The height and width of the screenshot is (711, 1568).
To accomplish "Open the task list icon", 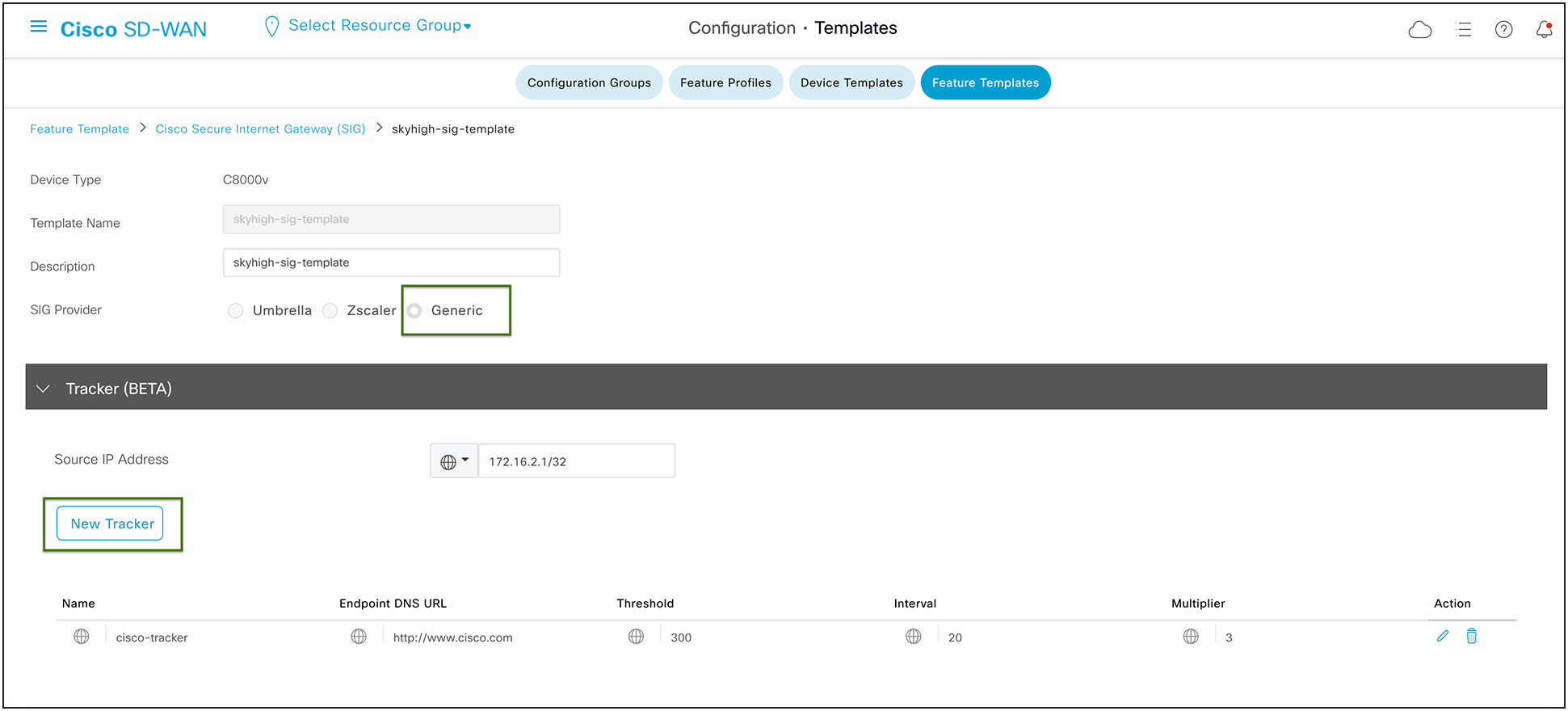I will pos(1463,30).
